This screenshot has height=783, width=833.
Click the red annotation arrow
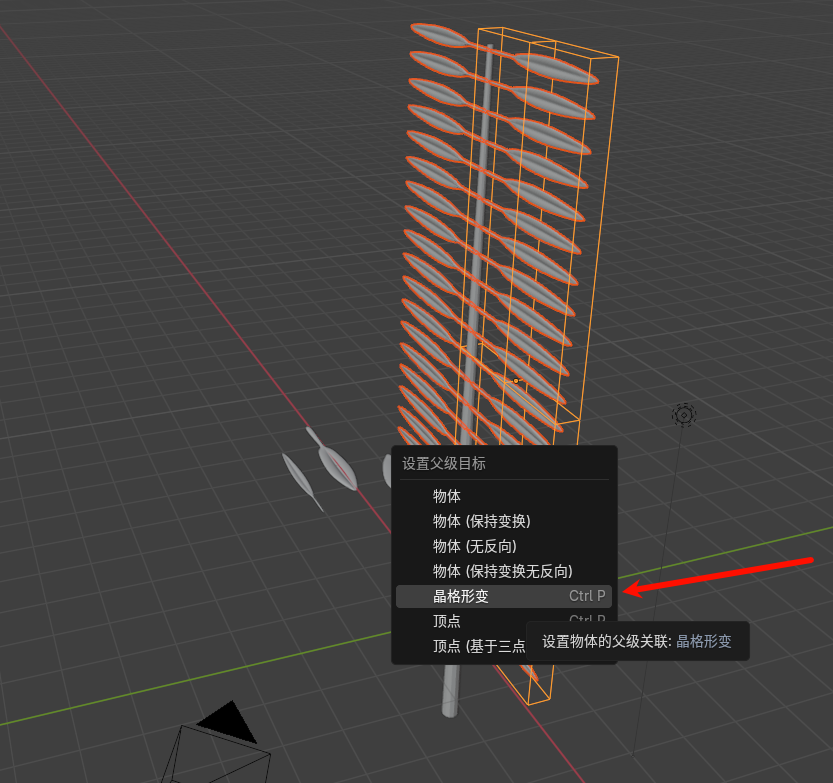[720, 574]
